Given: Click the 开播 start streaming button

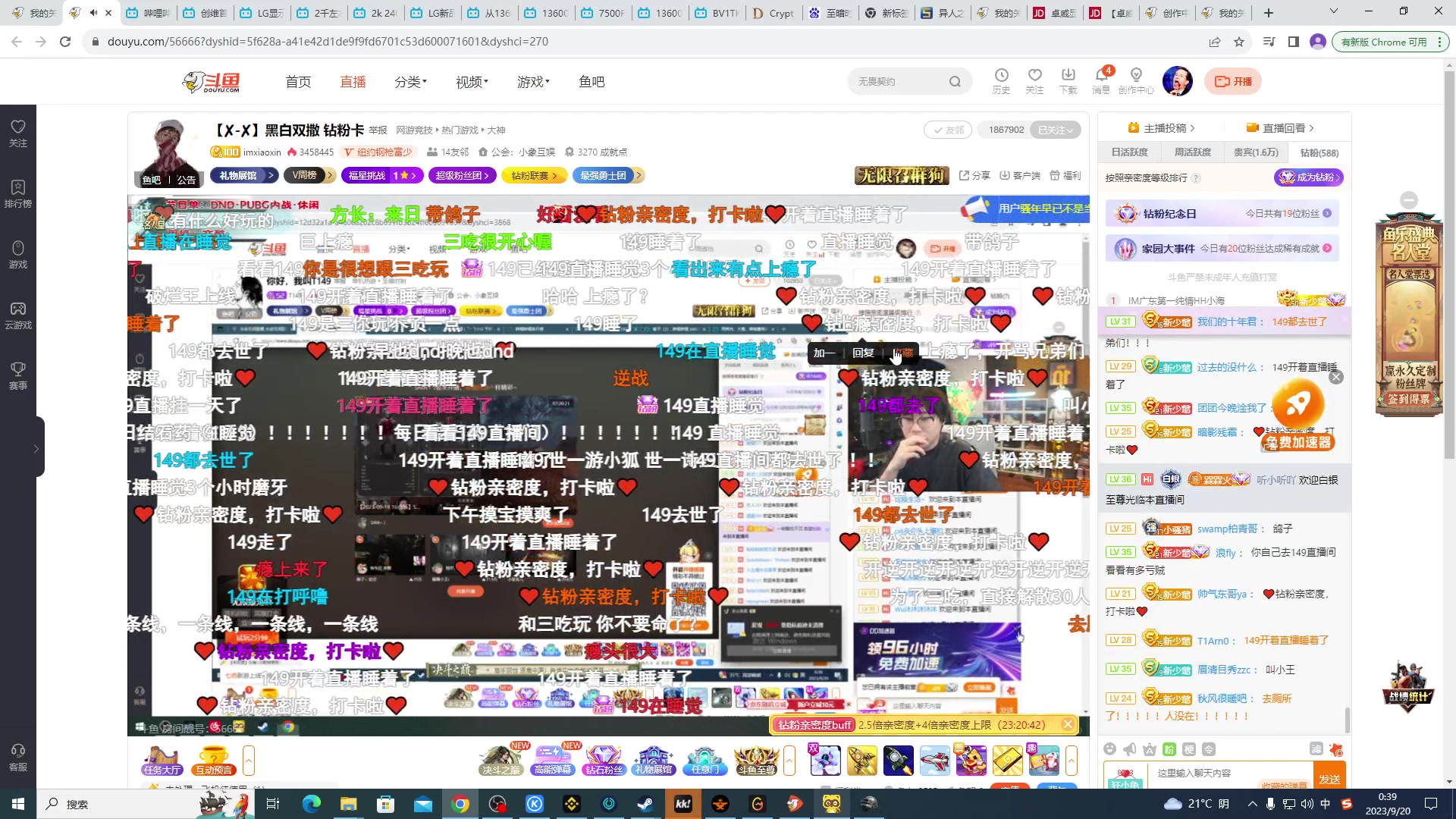Looking at the screenshot, I should coord(1233,81).
